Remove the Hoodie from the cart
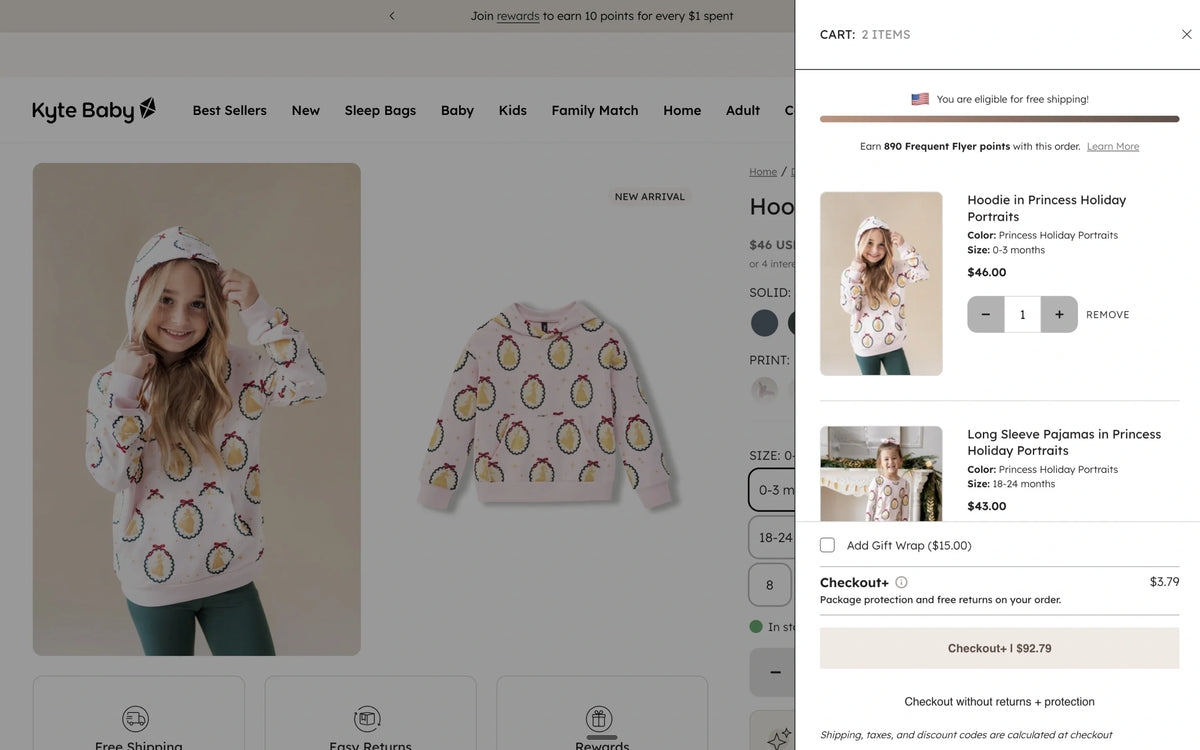Viewport: 1200px width, 750px height. pyautogui.click(x=1108, y=315)
